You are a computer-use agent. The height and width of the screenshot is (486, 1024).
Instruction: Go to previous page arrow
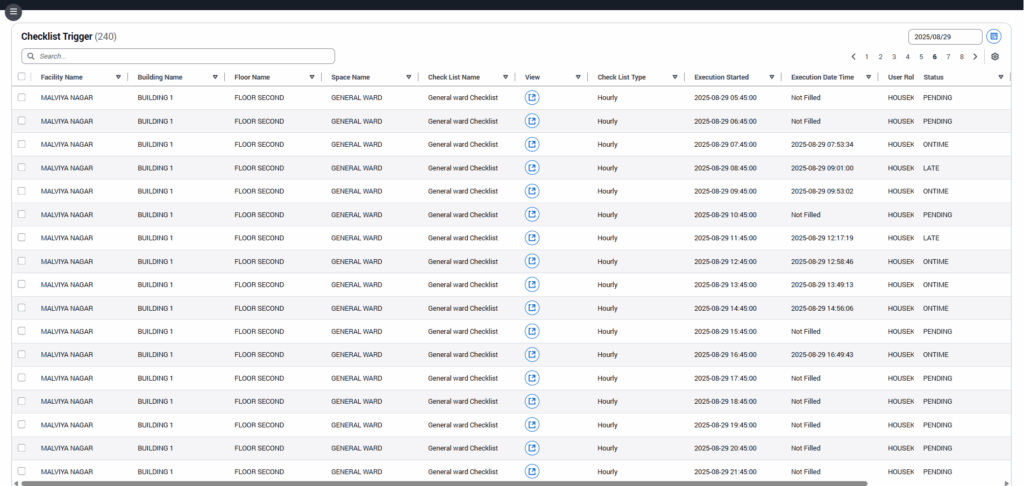coord(853,57)
